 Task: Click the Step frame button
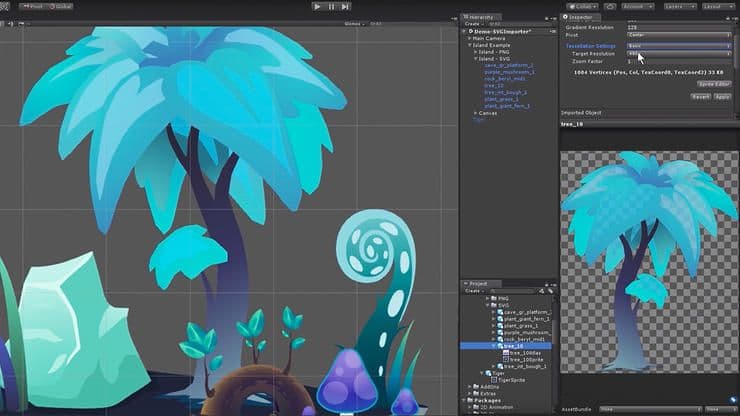[x=345, y=7]
